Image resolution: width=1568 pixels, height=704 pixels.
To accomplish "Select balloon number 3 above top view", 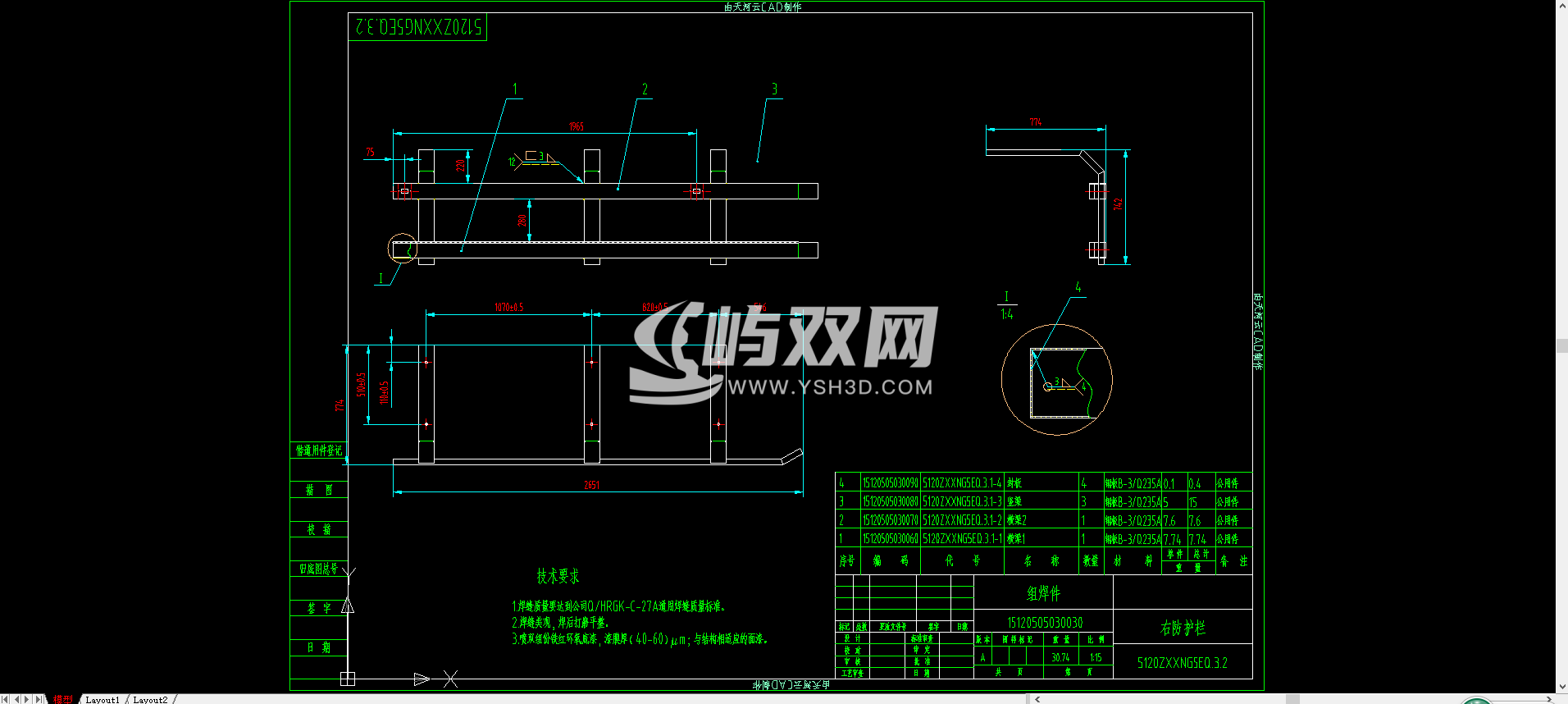I will click(x=774, y=89).
